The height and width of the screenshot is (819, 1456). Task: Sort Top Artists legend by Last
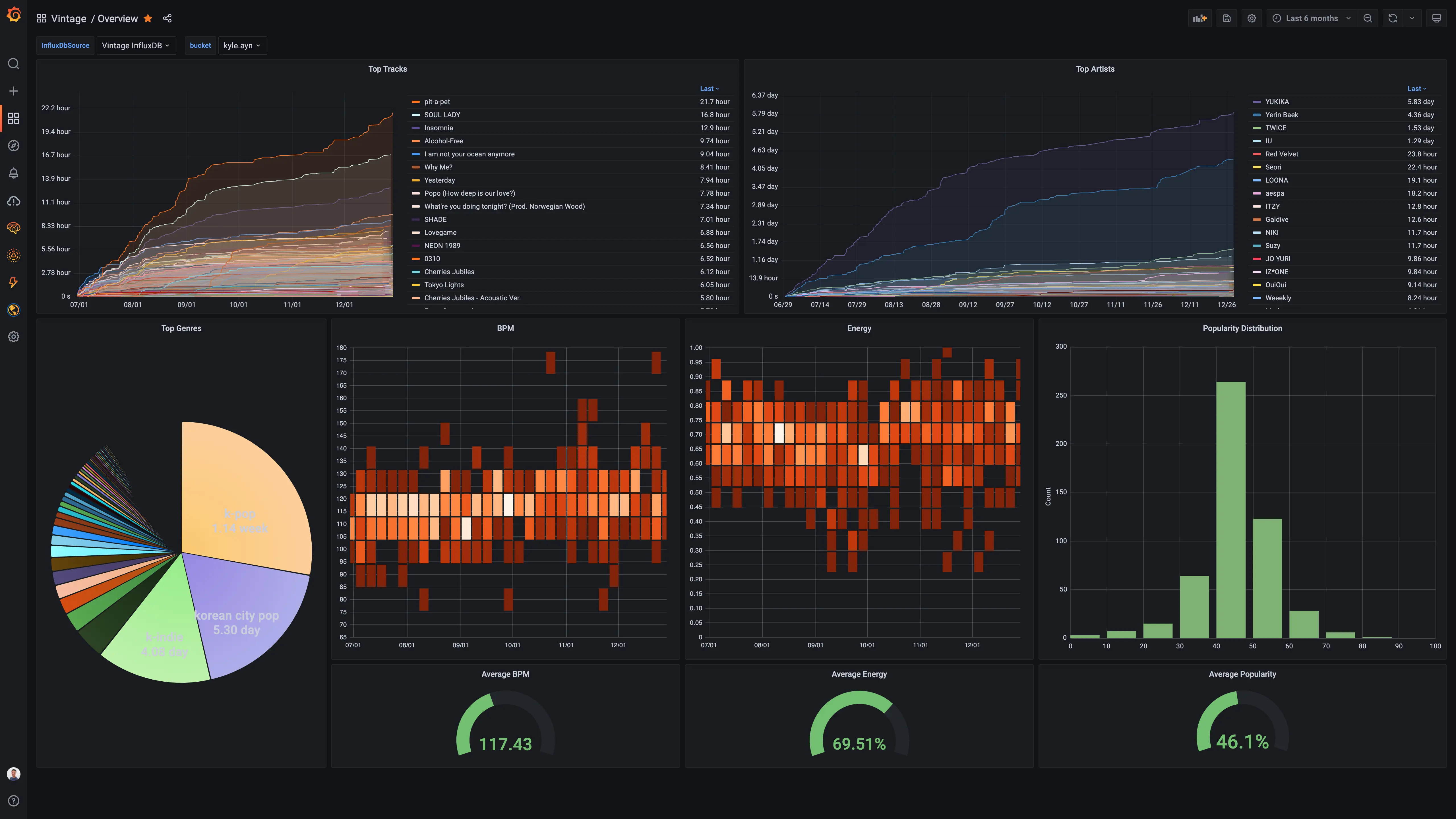[1416, 89]
